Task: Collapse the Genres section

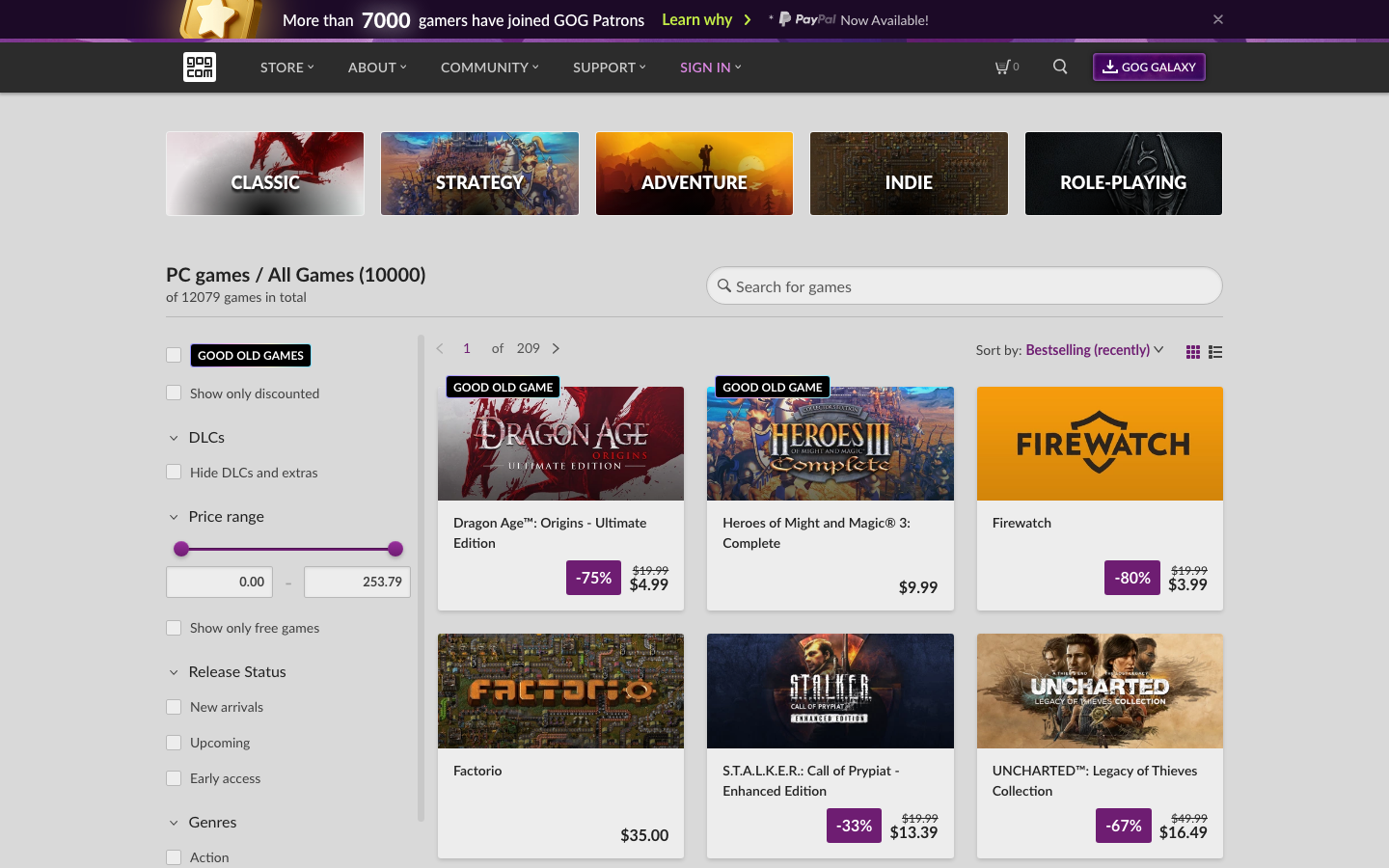Action: tap(203, 823)
